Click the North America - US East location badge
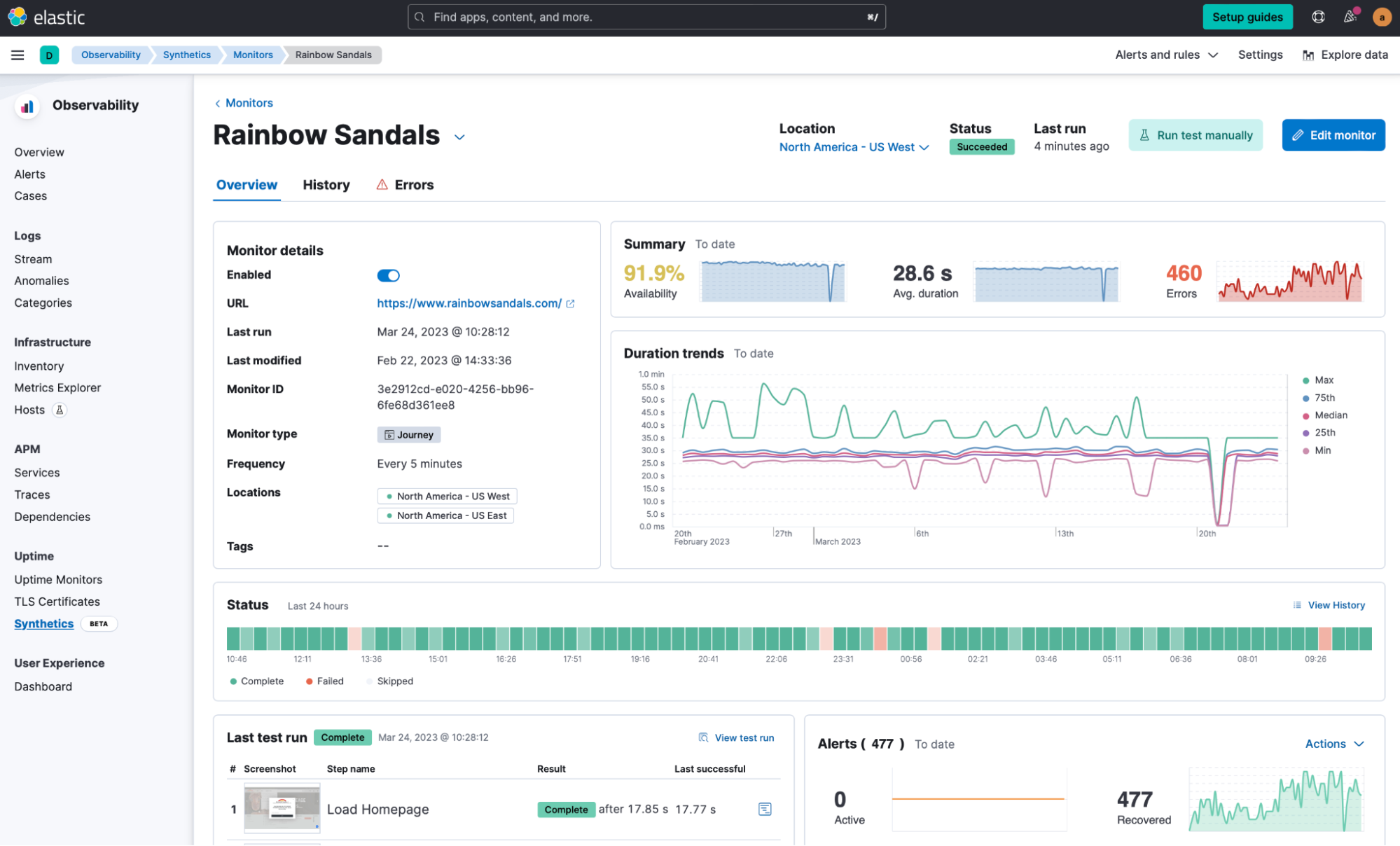 [x=445, y=515]
